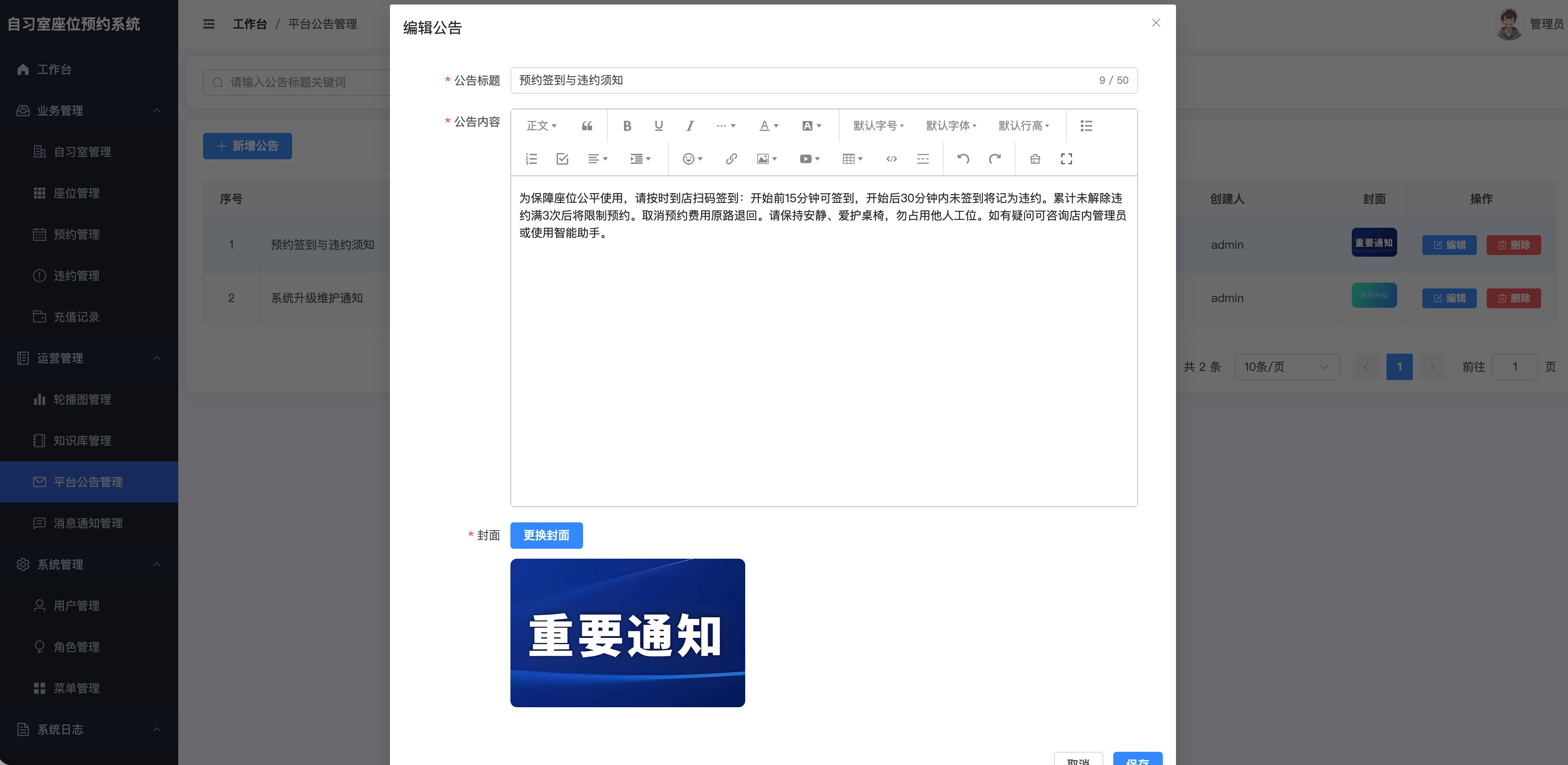
Task: Click page number 1 in pagination
Action: click(x=1399, y=367)
